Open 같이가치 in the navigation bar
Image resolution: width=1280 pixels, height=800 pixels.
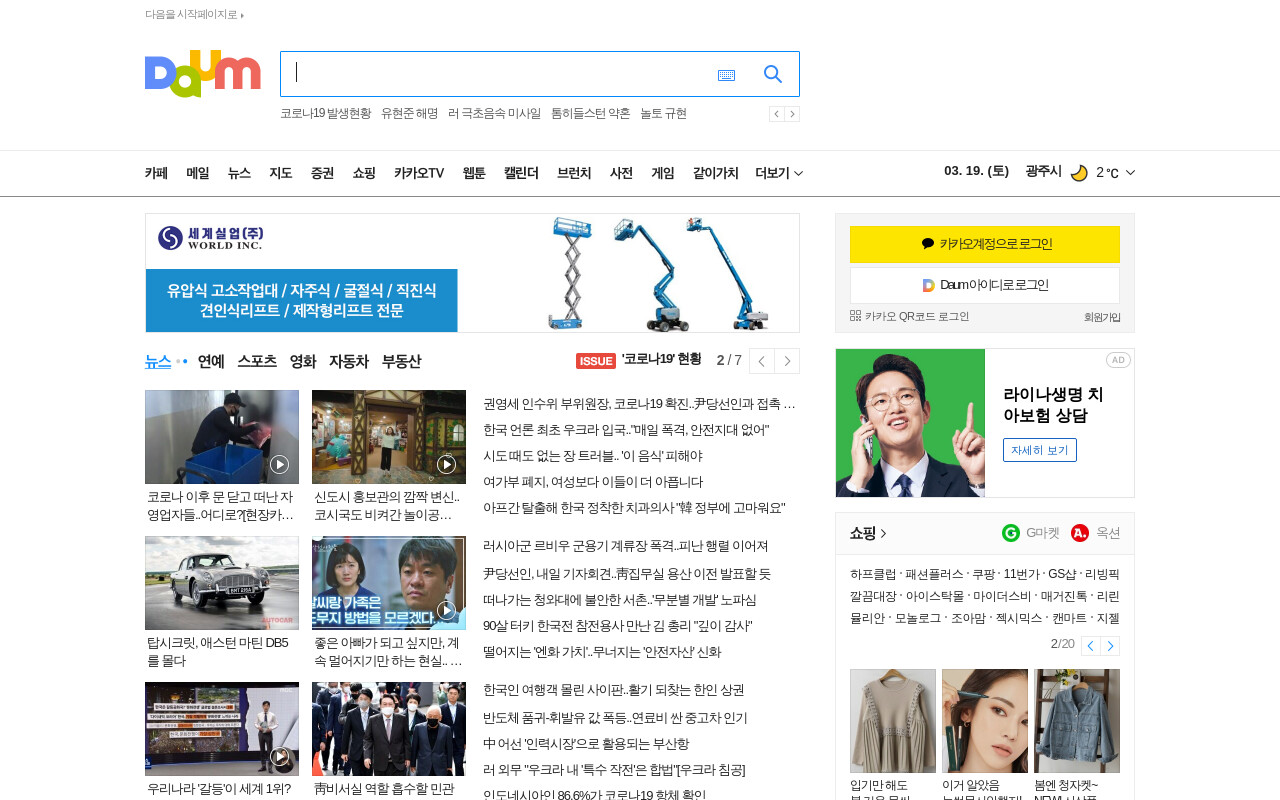(x=716, y=173)
